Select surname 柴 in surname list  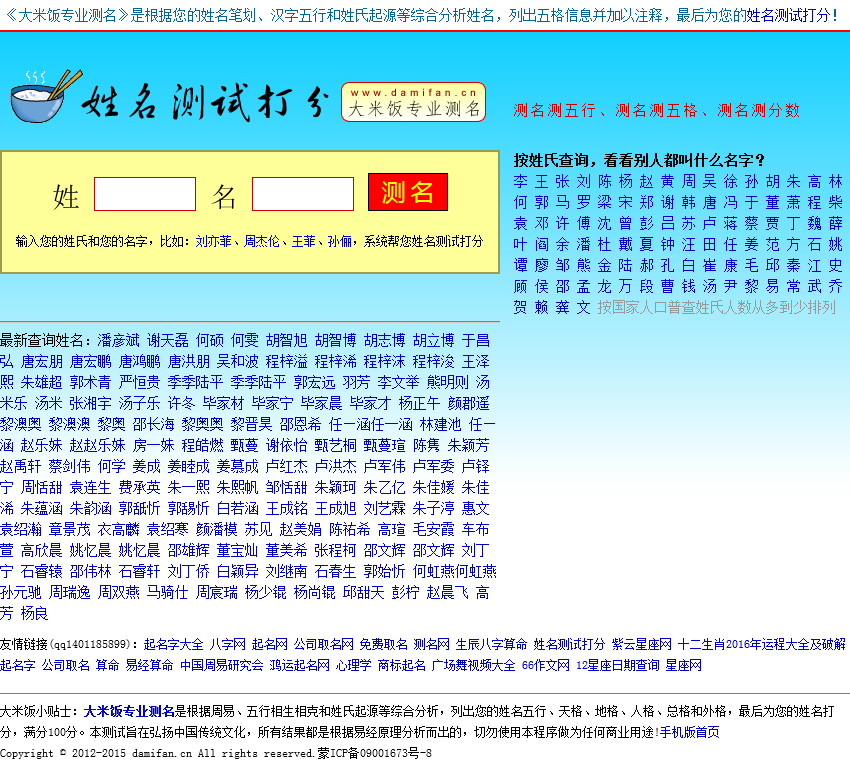835,203
